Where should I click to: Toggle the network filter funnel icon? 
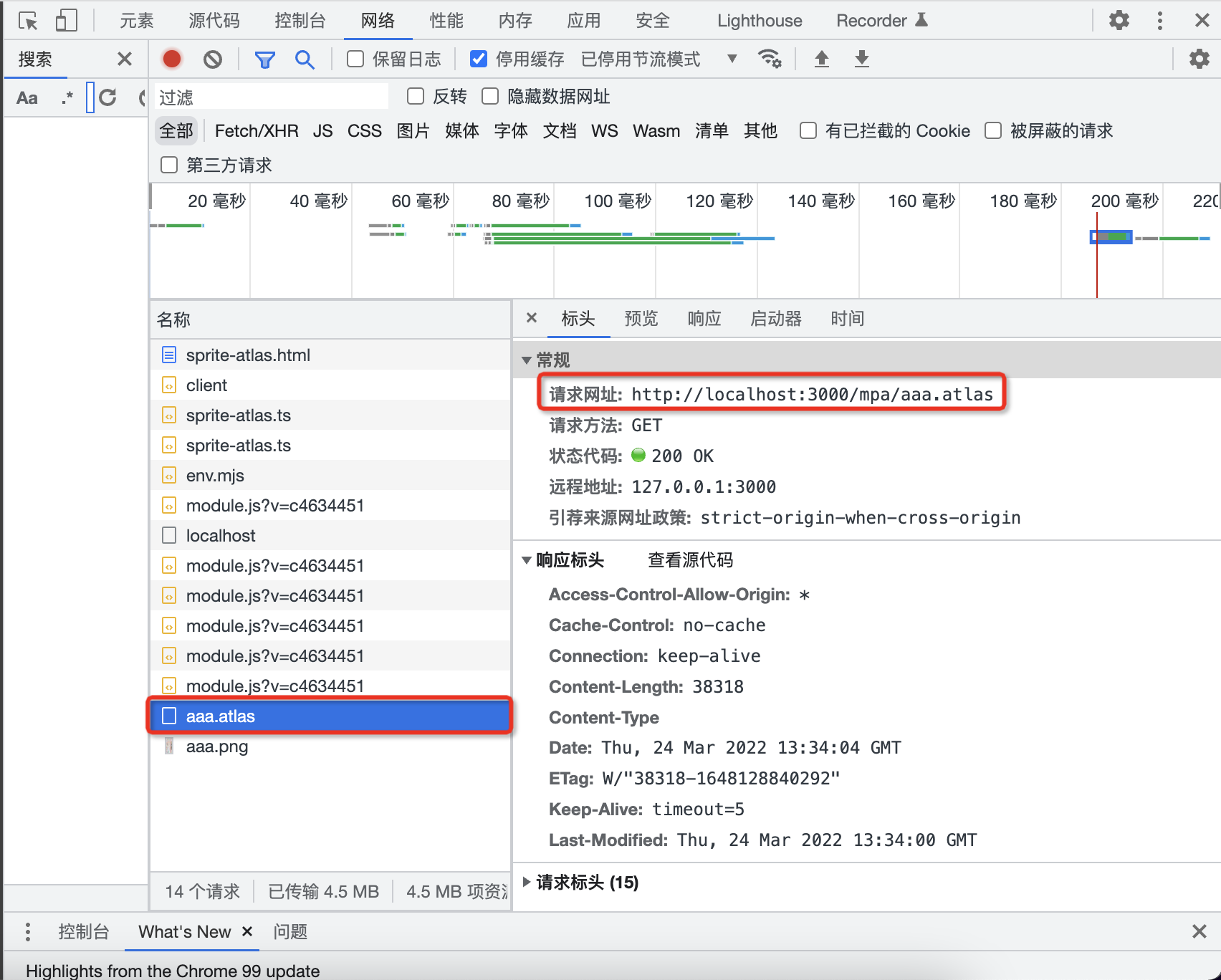[265, 59]
